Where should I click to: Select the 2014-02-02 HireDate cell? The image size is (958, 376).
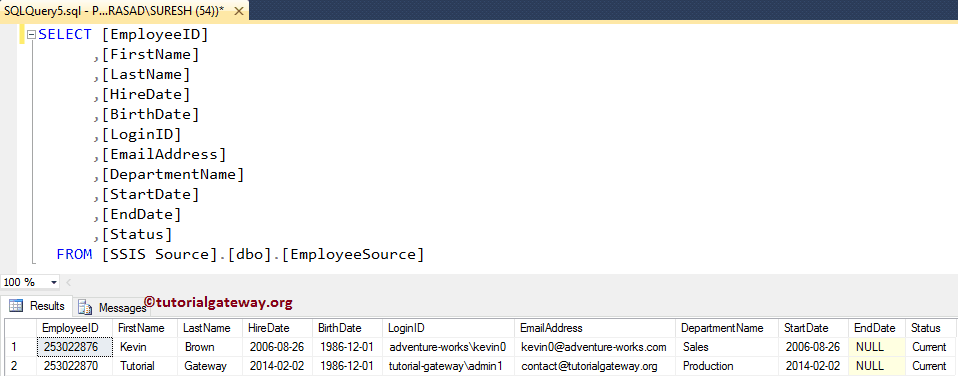[x=277, y=366]
